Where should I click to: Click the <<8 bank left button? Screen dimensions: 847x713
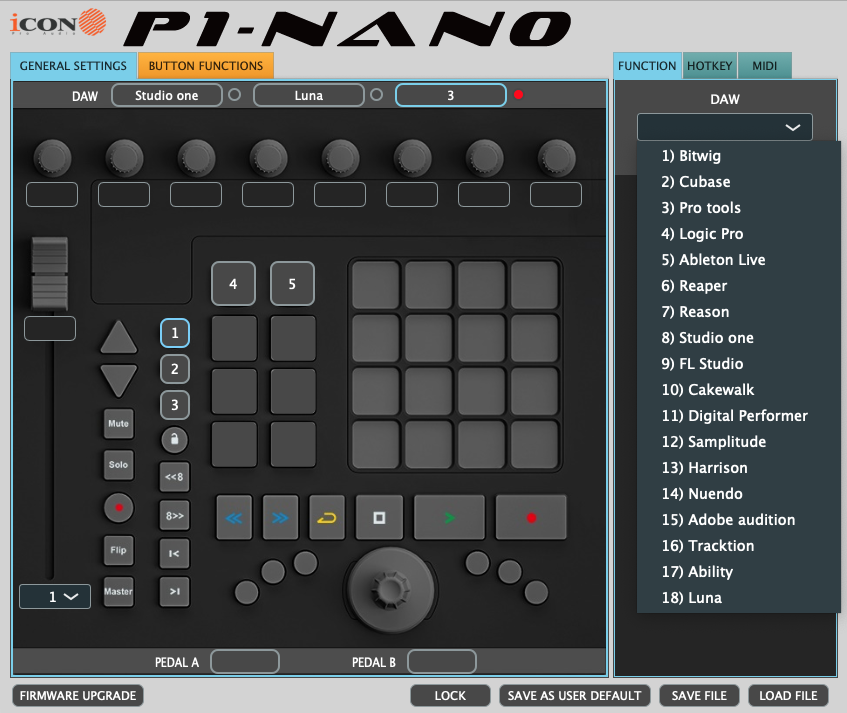tap(174, 477)
